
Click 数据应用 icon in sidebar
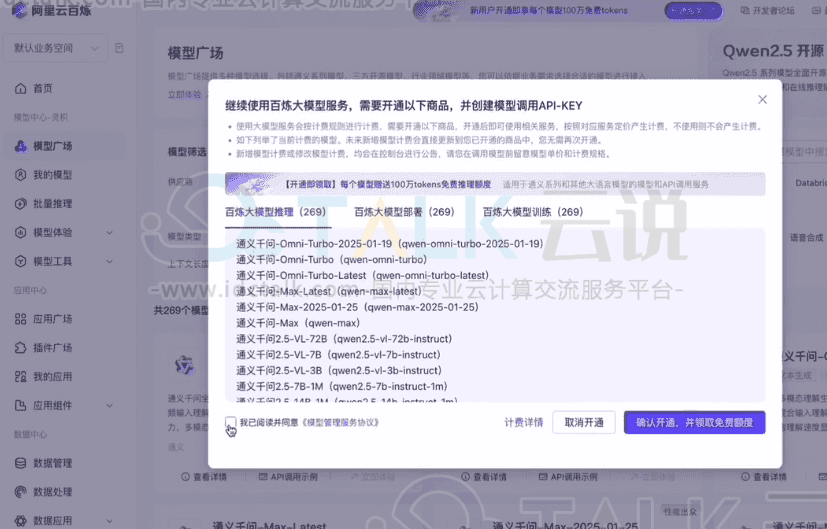20,521
